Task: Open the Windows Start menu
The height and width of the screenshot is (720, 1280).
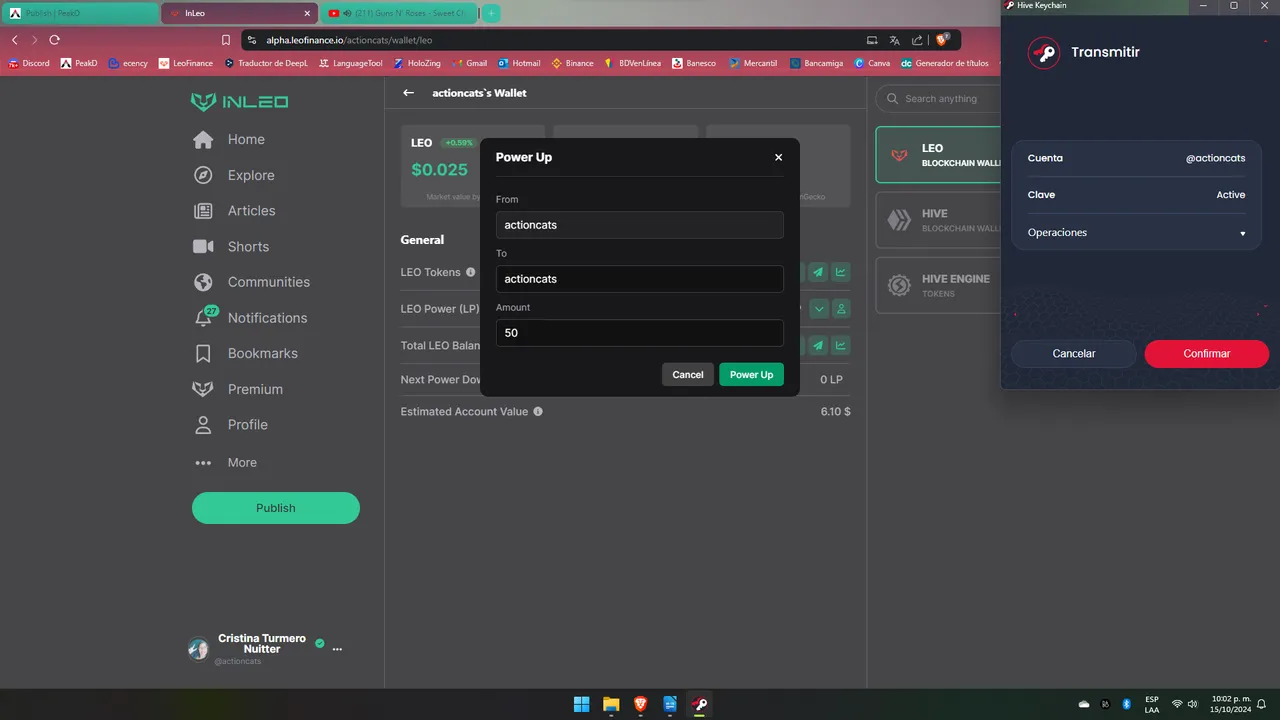Action: pyautogui.click(x=581, y=704)
